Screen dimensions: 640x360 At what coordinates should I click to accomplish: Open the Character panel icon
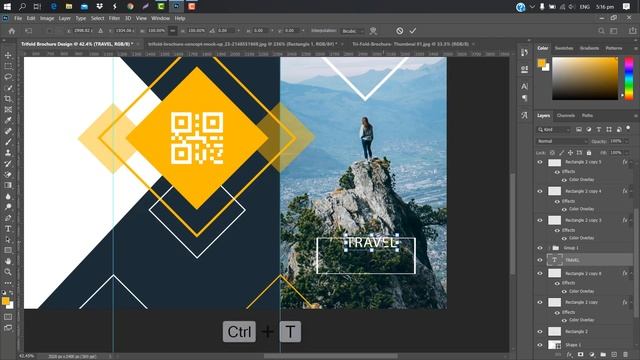[x=524, y=86]
